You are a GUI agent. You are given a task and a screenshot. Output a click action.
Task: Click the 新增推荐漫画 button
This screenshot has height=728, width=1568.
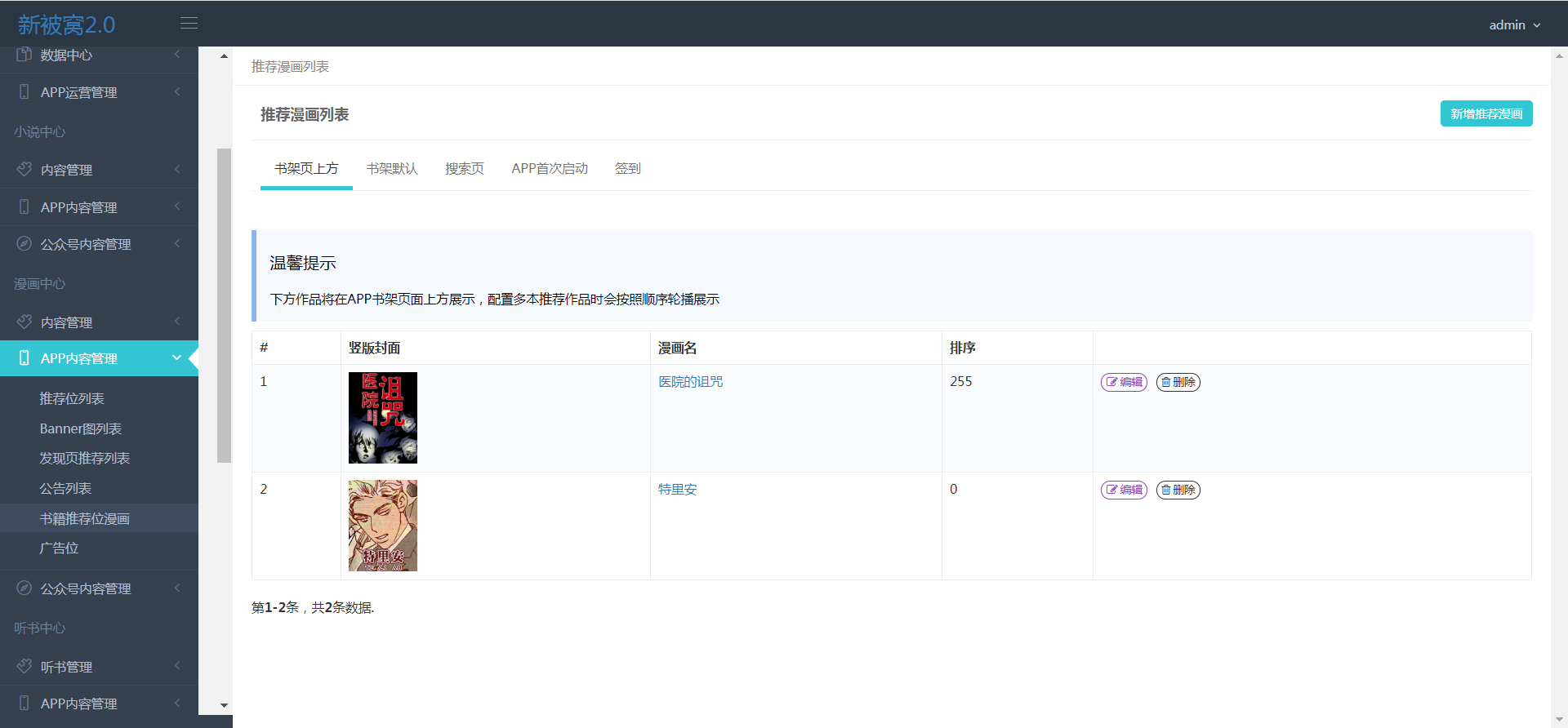click(x=1486, y=114)
